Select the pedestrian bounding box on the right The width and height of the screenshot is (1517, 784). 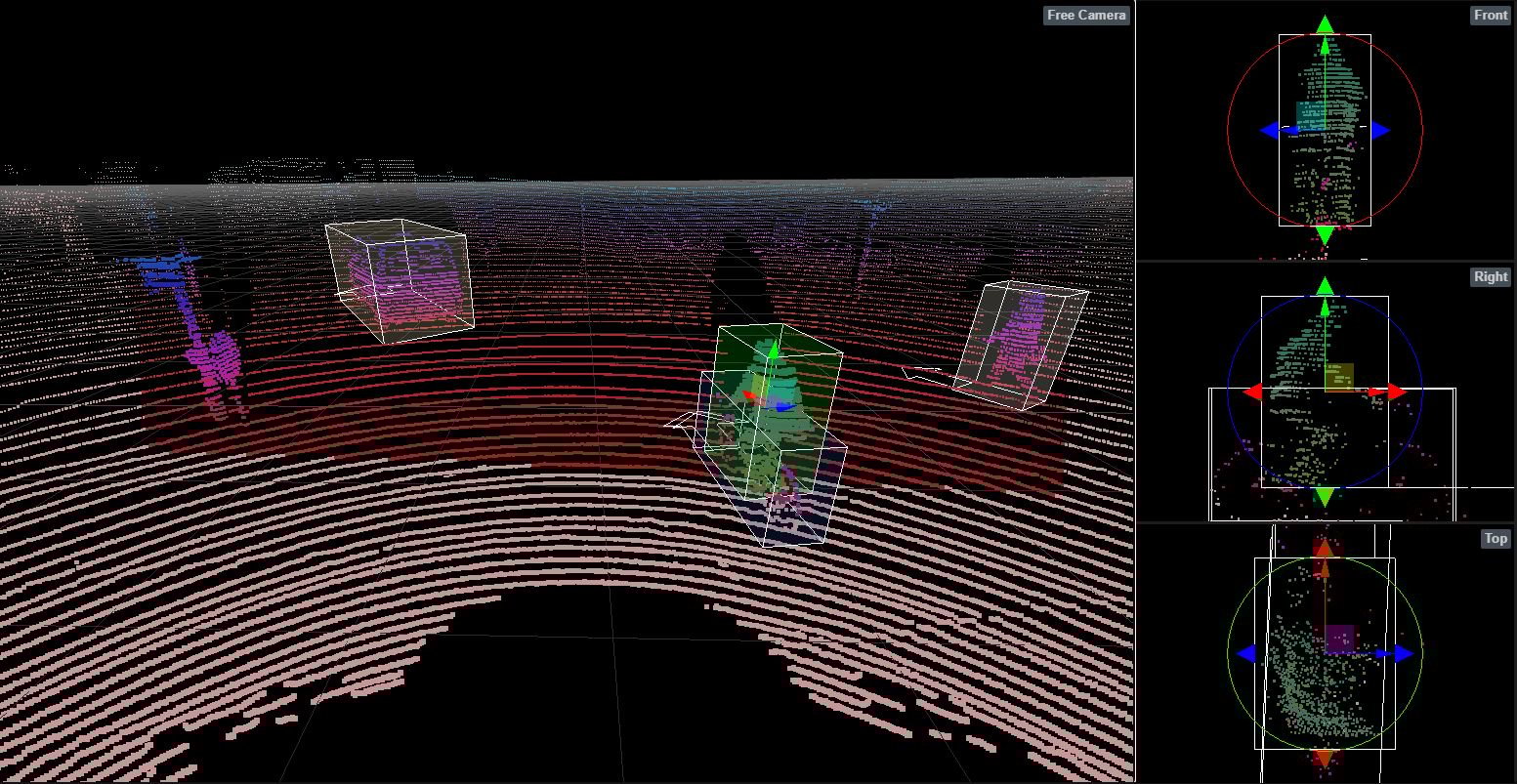click(x=1020, y=342)
